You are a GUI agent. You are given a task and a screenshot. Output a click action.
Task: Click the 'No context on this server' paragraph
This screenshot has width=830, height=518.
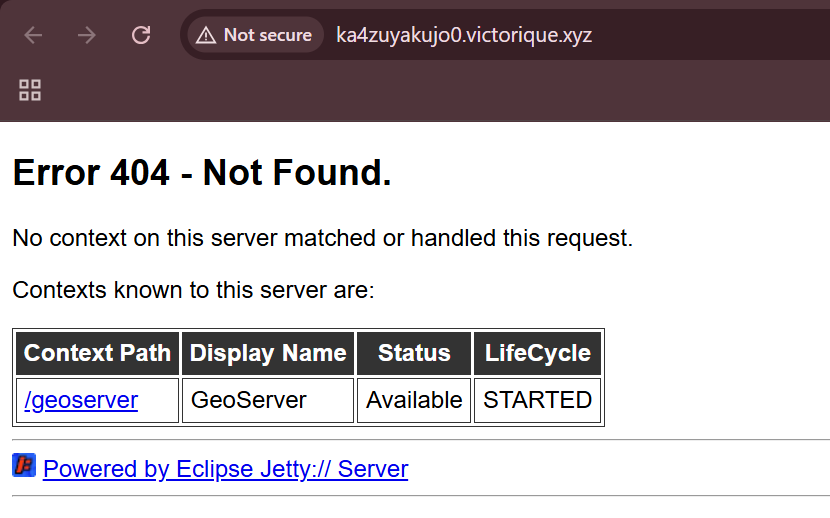coord(322,239)
